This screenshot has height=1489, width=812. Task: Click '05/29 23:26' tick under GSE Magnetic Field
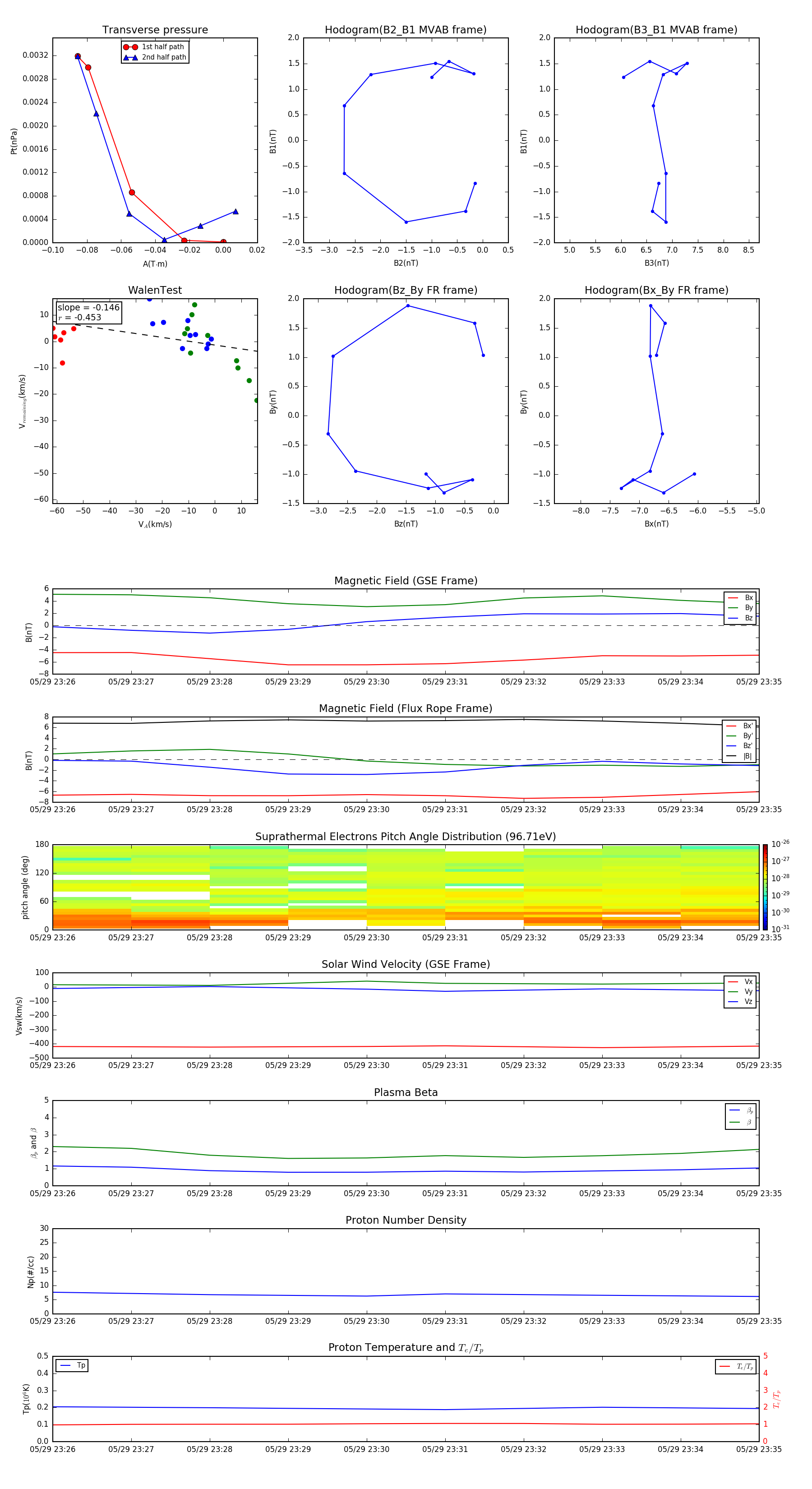coord(53,681)
